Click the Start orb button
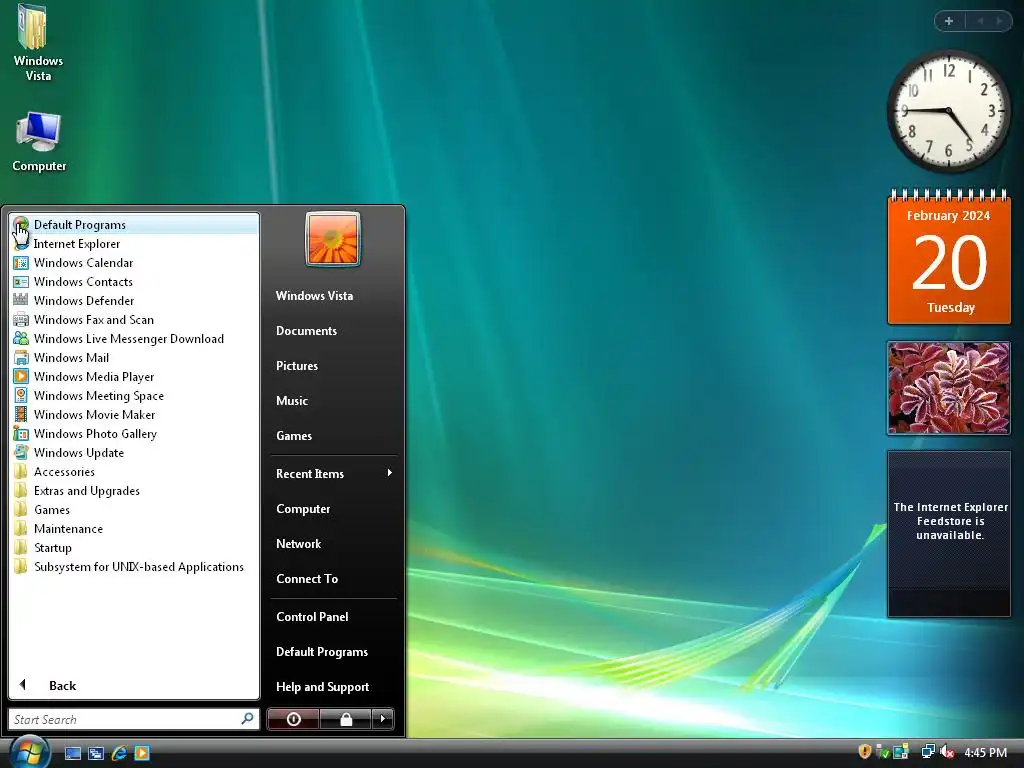 click(x=29, y=752)
